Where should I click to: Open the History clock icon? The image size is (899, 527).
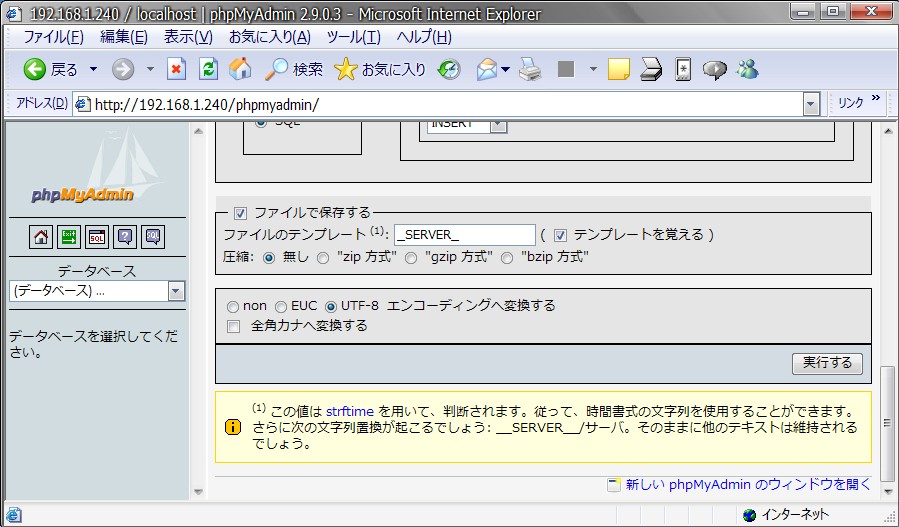pyautogui.click(x=449, y=69)
